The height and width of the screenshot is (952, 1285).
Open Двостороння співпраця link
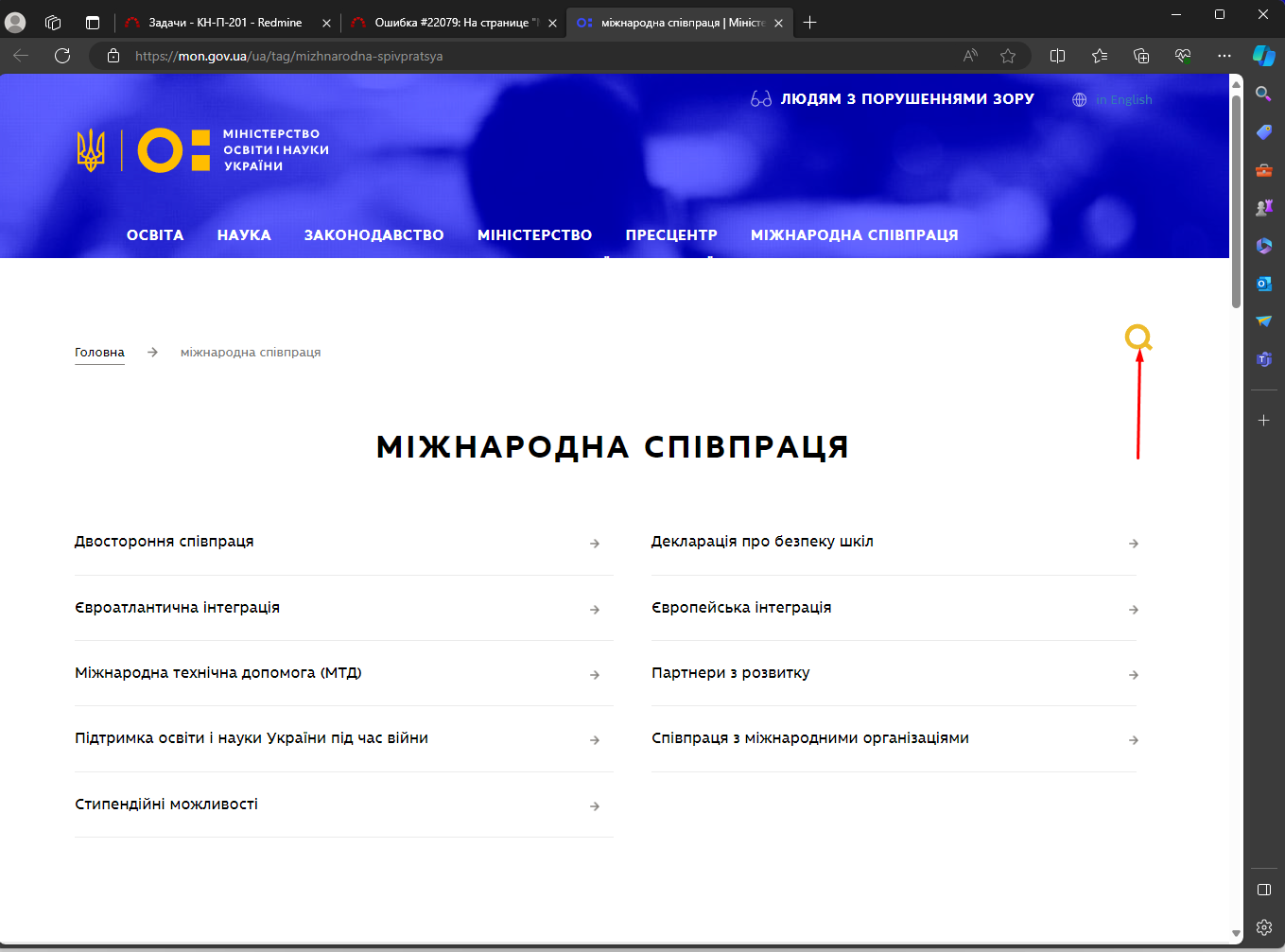(165, 542)
